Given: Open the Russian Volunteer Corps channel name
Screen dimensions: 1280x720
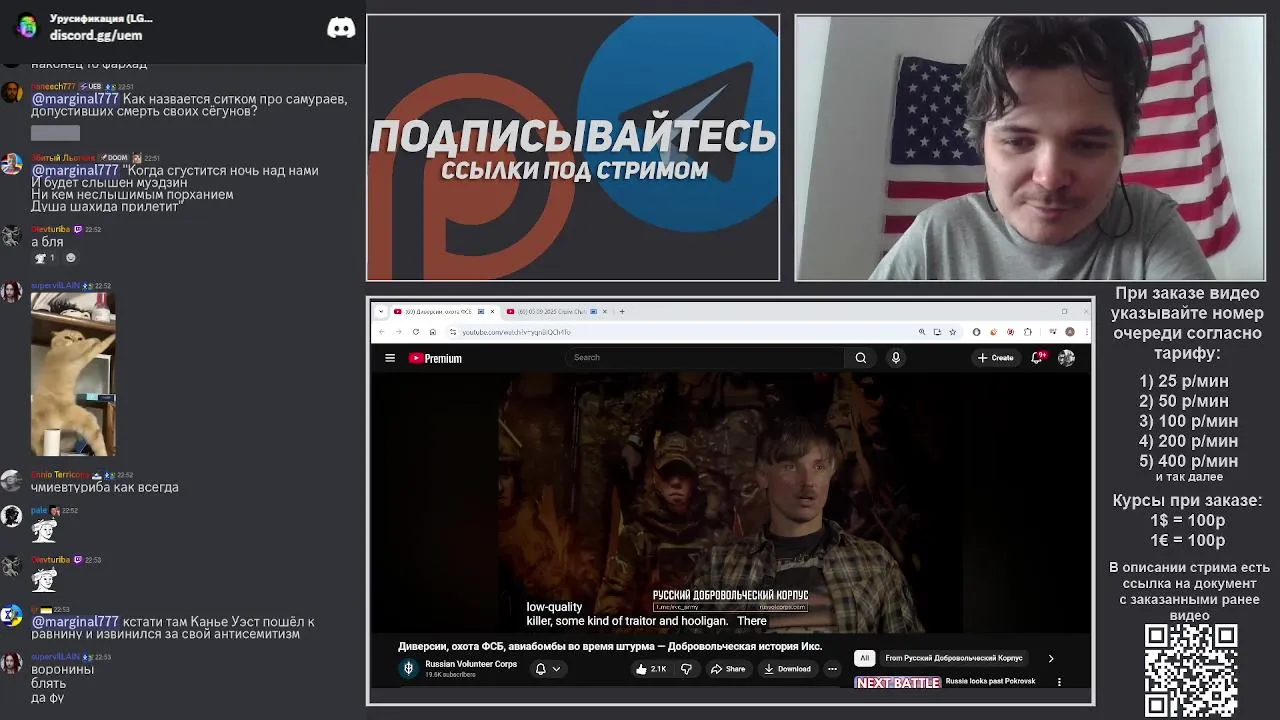Looking at the screenshot, I should point(471,664).
